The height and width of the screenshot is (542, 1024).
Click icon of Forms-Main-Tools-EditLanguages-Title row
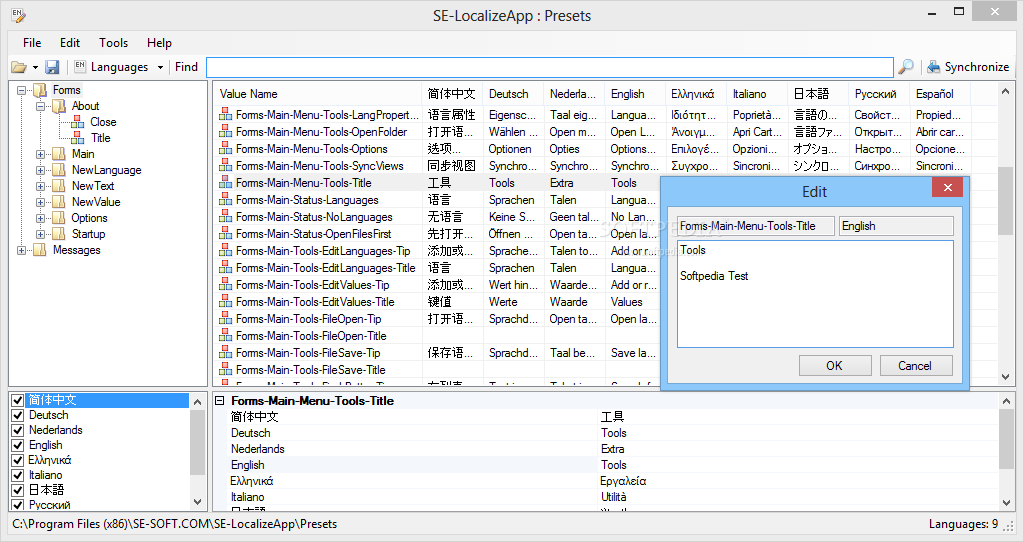point(225,267)
